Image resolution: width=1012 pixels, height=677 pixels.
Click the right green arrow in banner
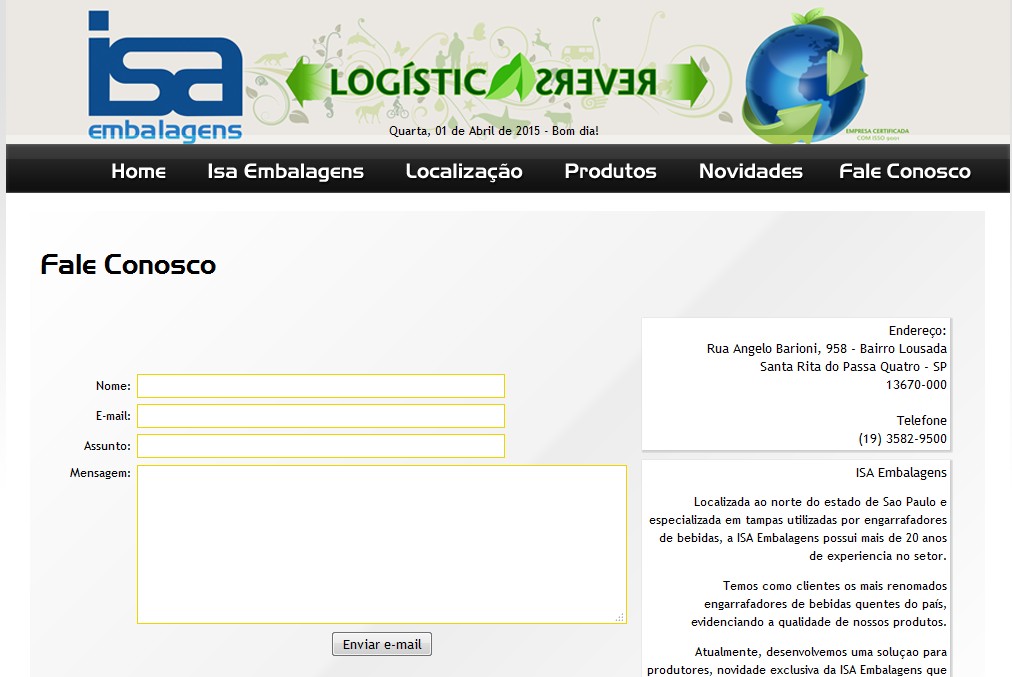point(688,82)
